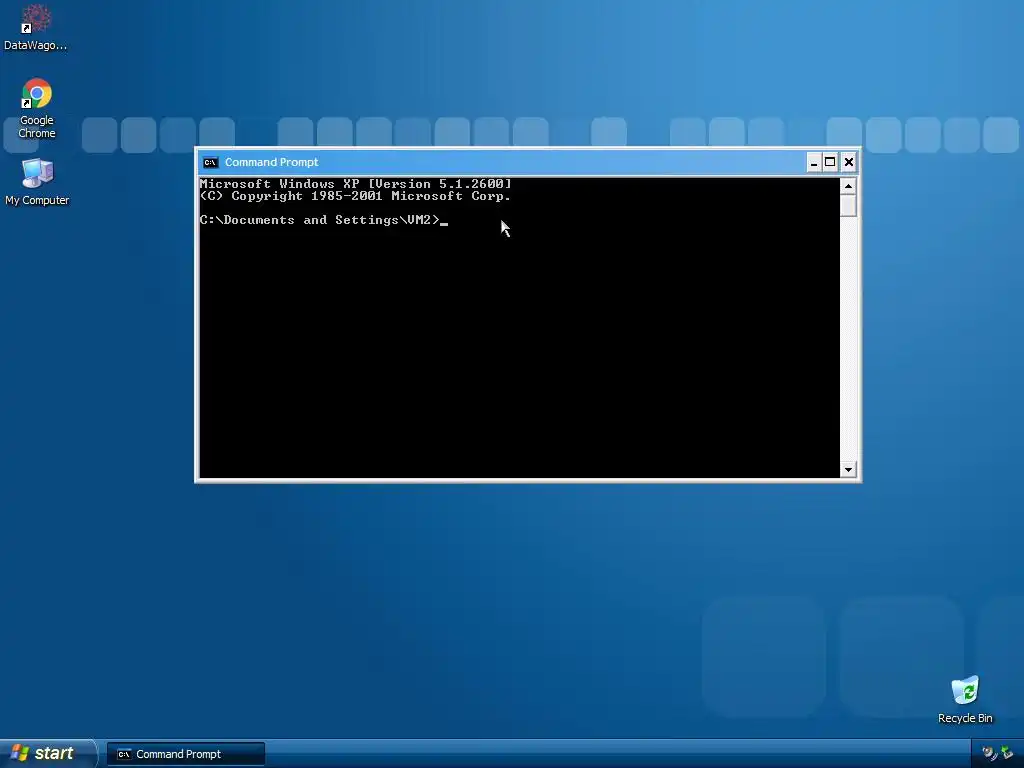
Task: Maximize the Command Prompt window
Action: coord(830,163)
